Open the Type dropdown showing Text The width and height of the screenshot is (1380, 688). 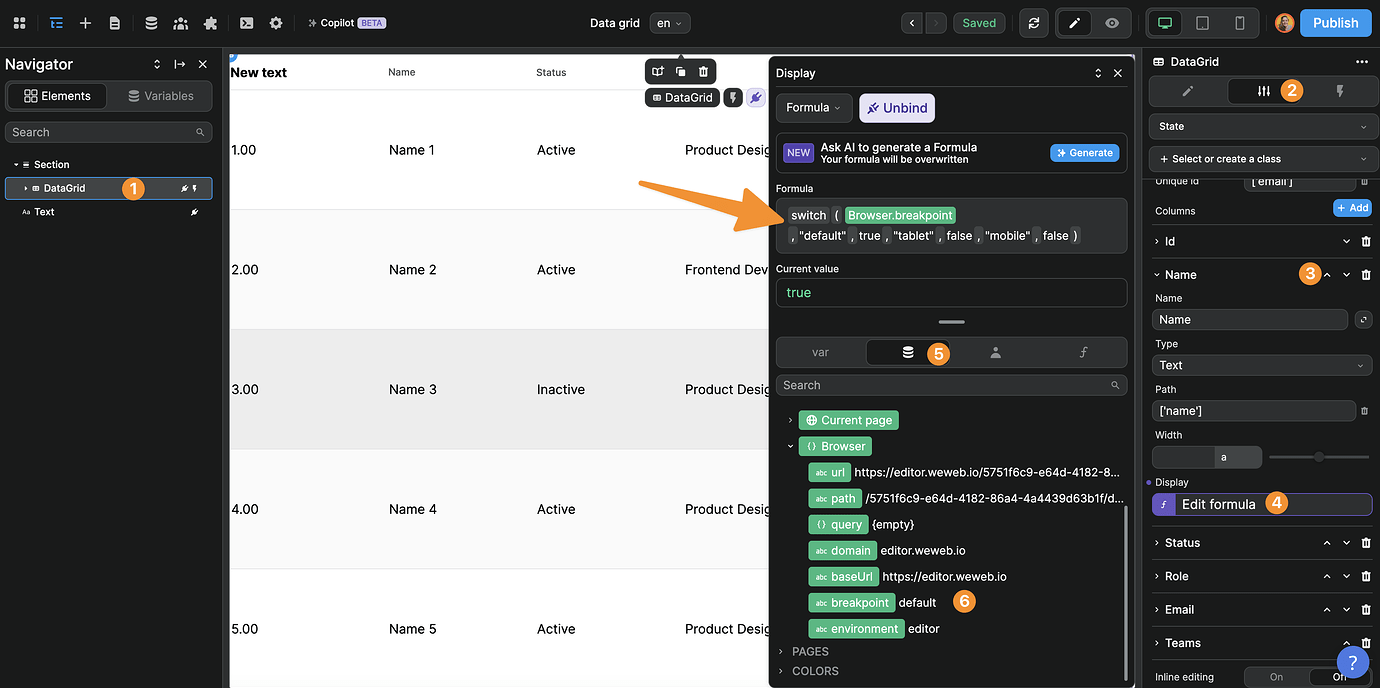1262,365
